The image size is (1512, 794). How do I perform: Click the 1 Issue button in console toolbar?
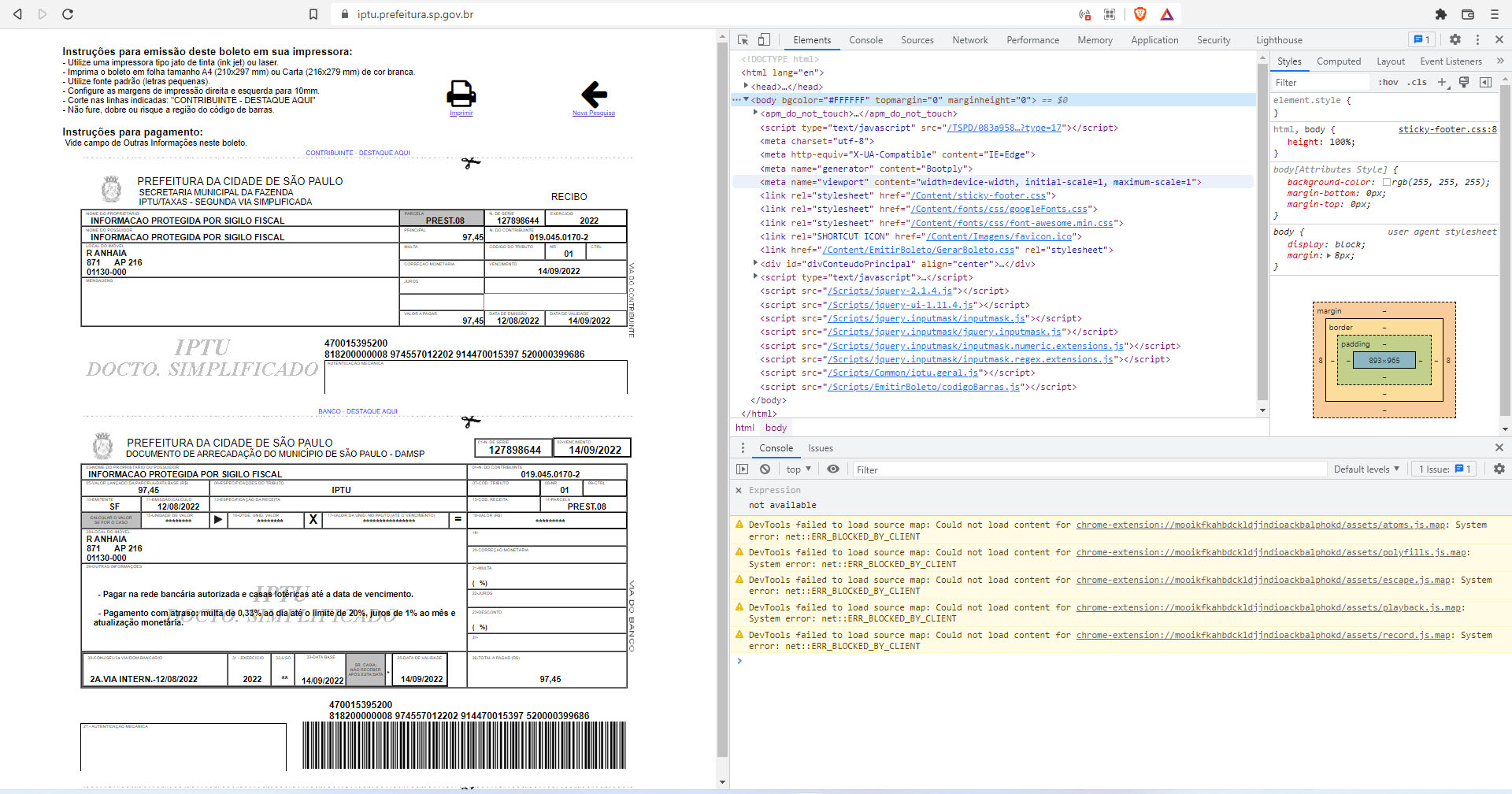[1444, 469]
